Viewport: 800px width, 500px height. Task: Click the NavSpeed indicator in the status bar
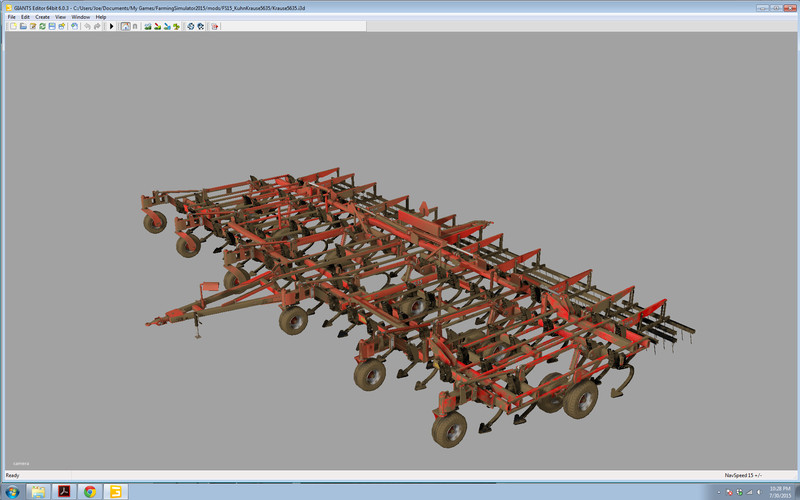(743, 475)
